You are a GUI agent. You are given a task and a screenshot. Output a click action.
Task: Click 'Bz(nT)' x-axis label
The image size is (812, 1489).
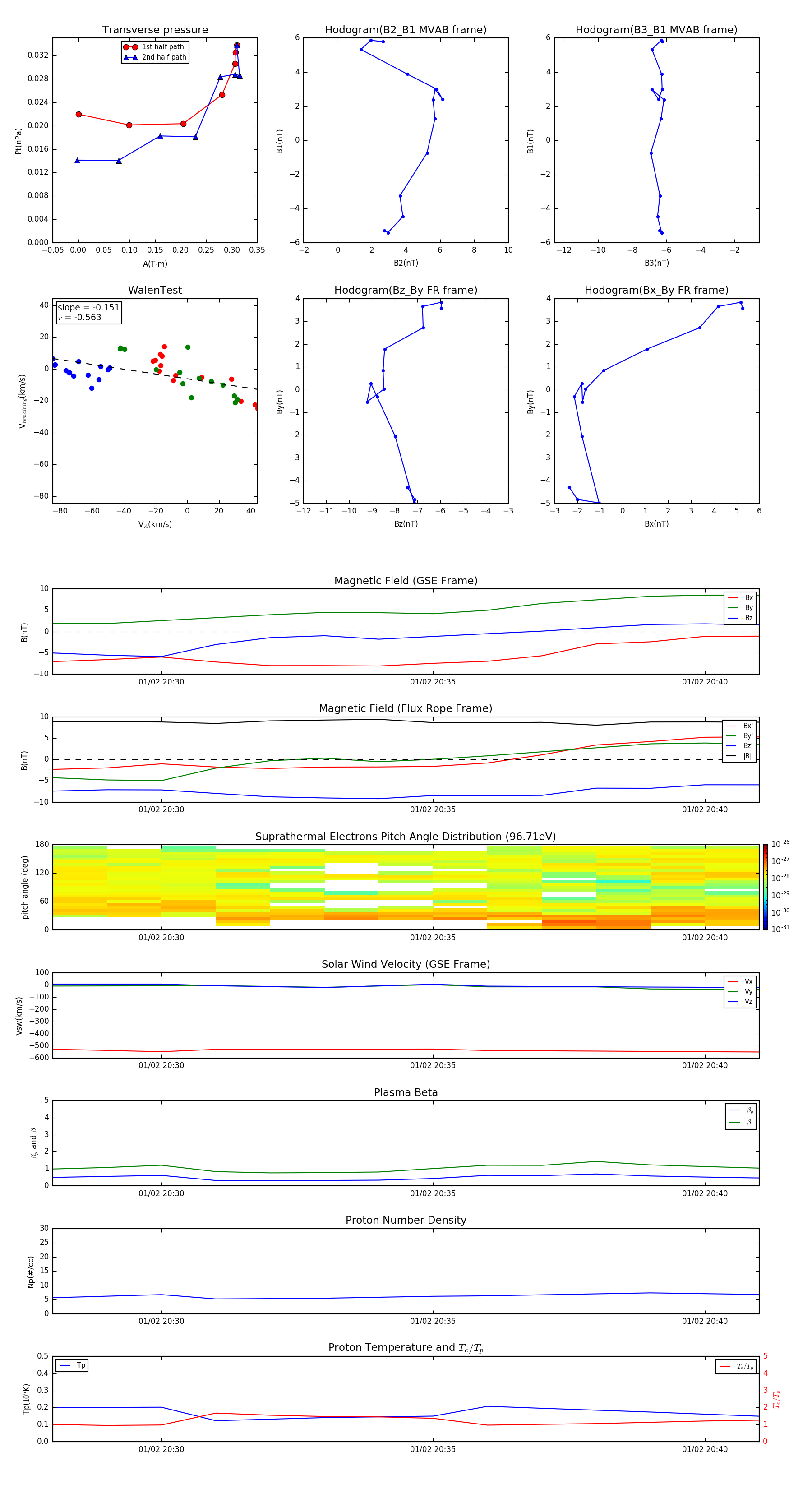[406, 524]
